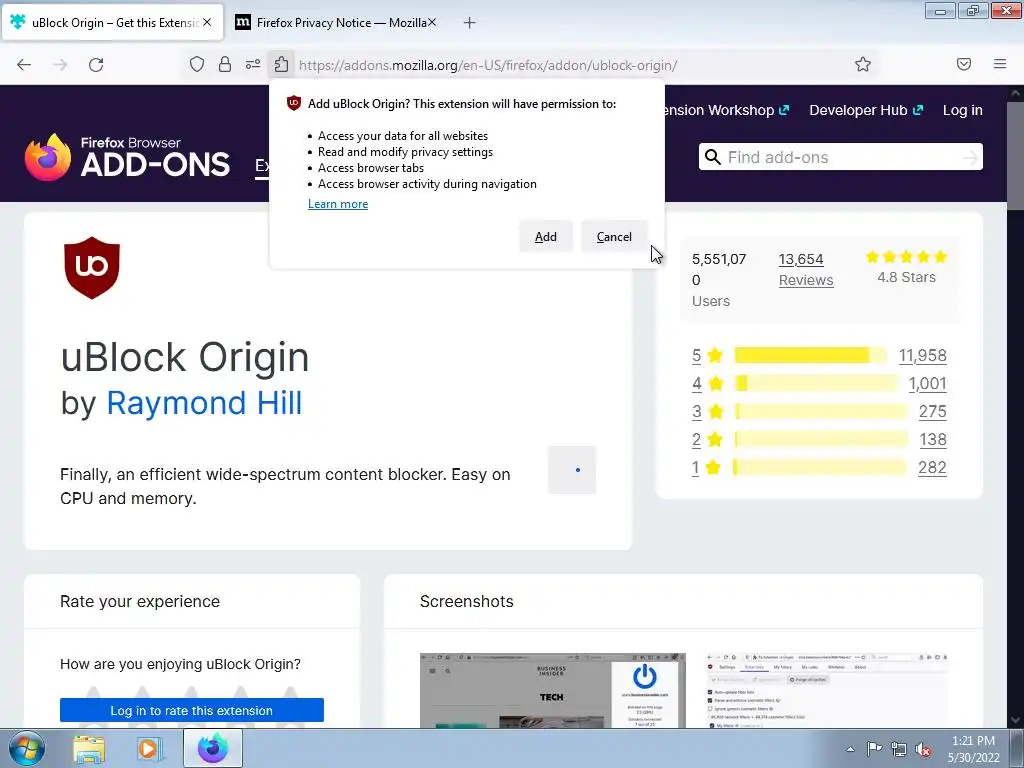Click the forward navigation arrow
The image size is (1024, 768).
[x=60, y=65]
